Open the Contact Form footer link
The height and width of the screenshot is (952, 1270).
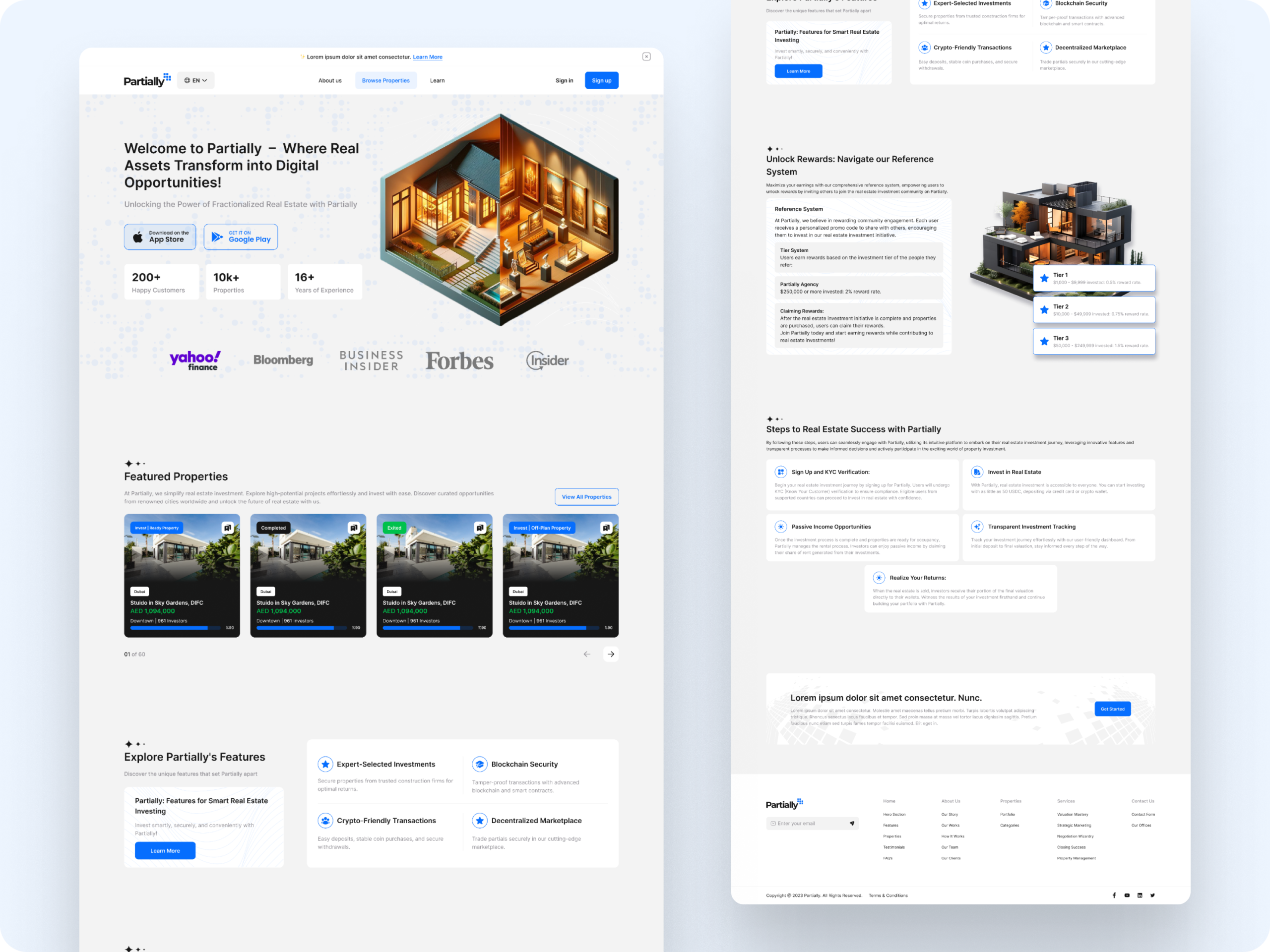click(1143, 814)
